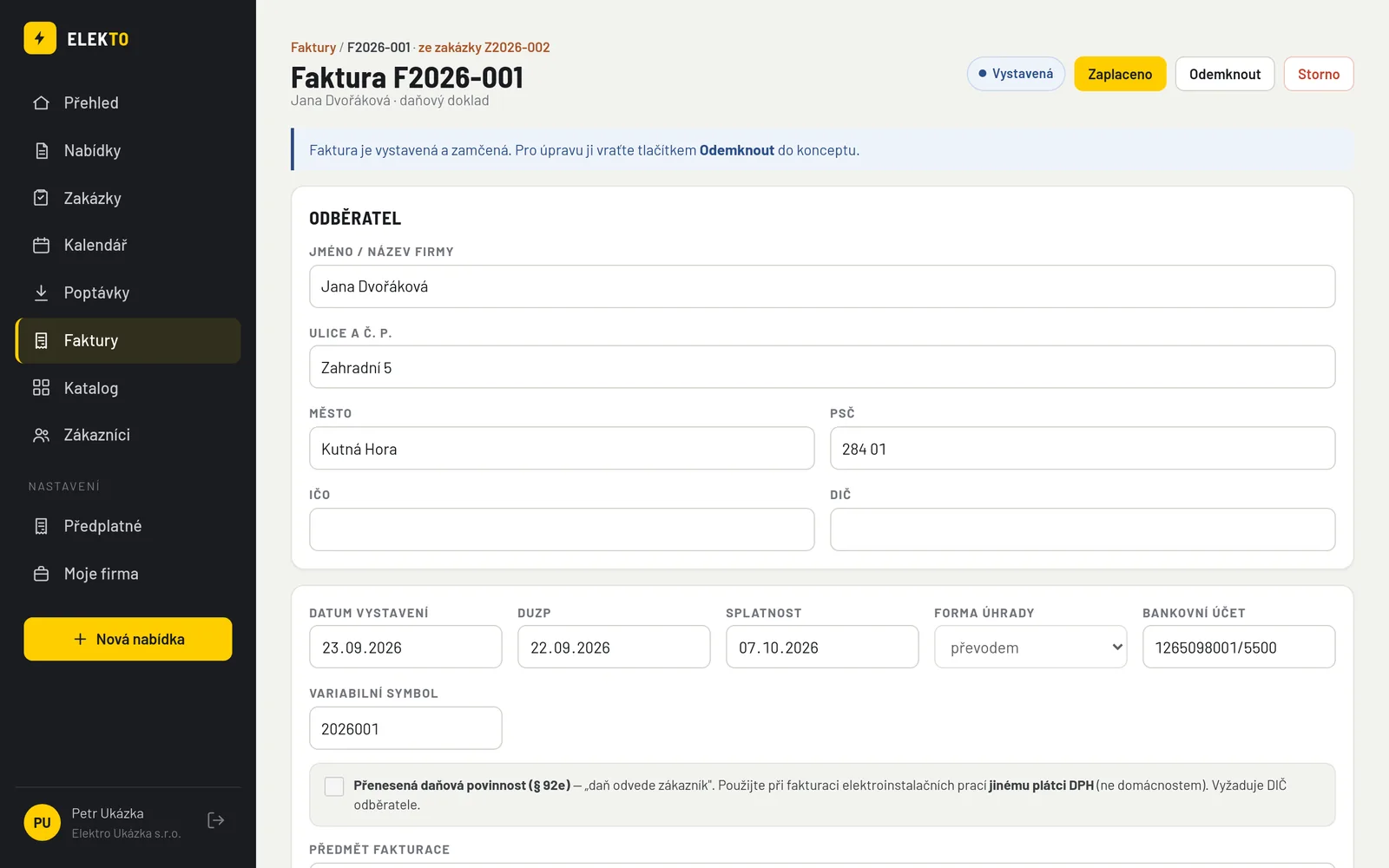Click the Město field with Kutná Hora
The height and width of the screenshot is (868, 1389).
[562, 449]
